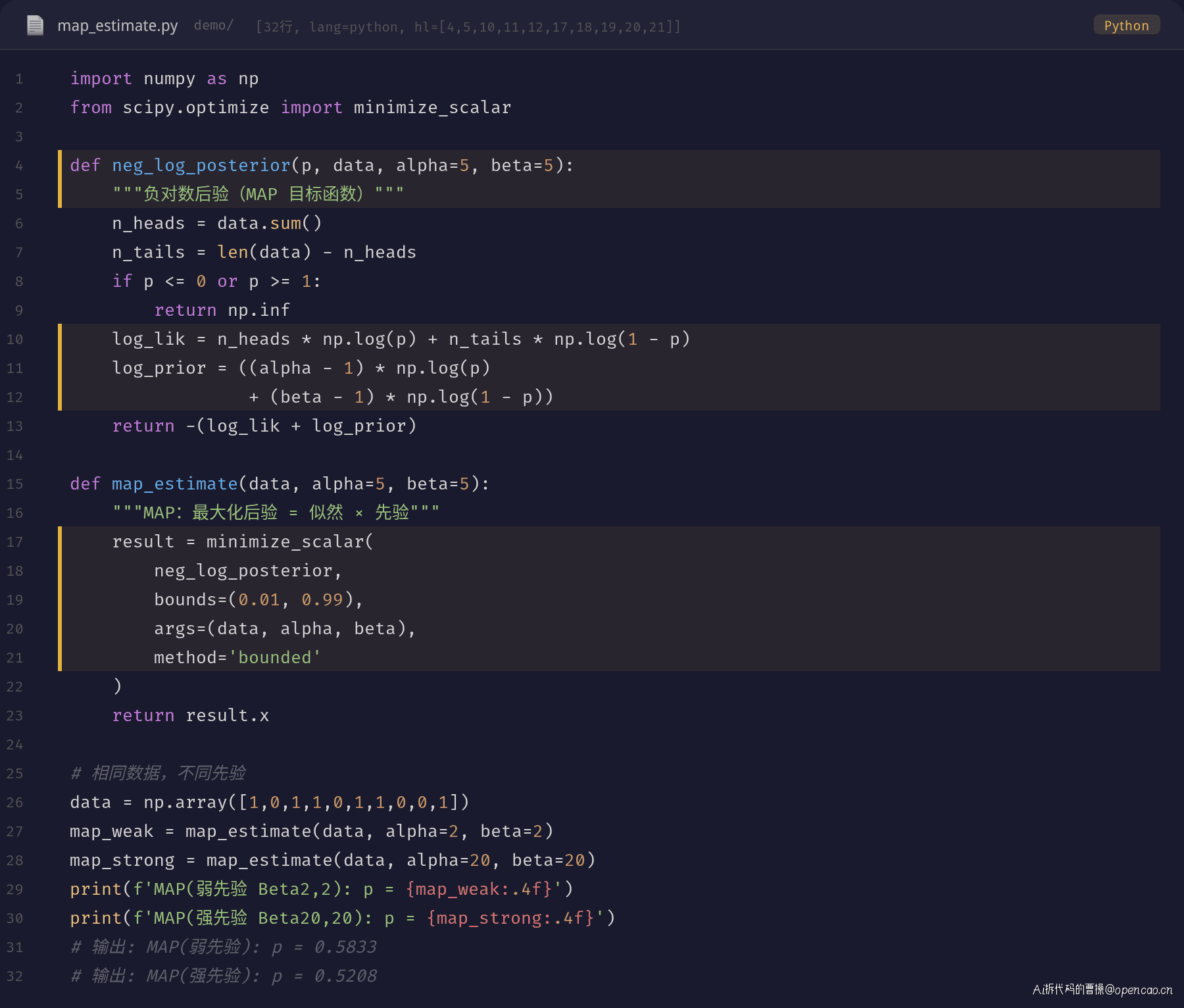The width and height of the screenshot is (1184, 1008).
Task: Click 'neg_log_posterior,' argument on line 18
Action: coord(249,571)
